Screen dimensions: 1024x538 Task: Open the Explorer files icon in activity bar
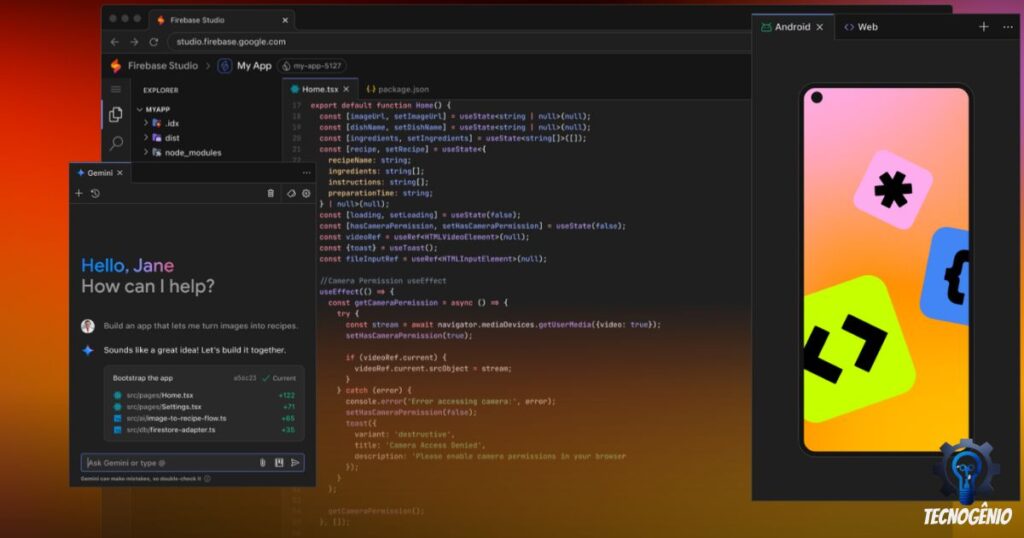pyautogui.click(x=116, y=115)
